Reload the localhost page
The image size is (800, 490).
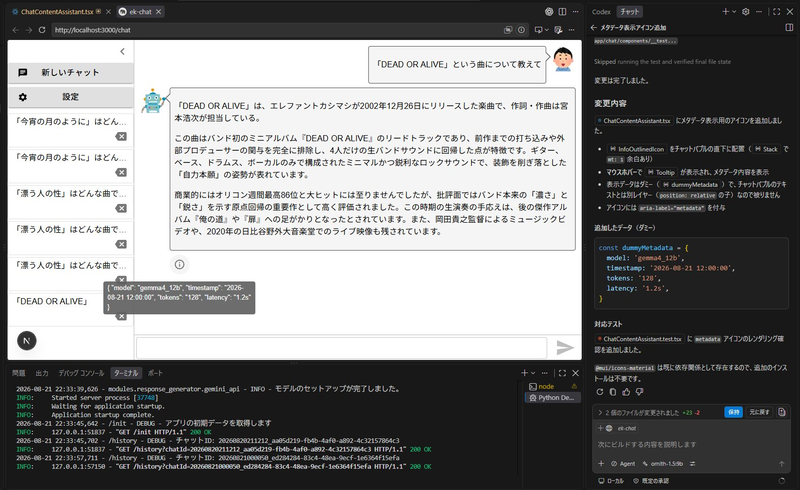tap(42, 30)
